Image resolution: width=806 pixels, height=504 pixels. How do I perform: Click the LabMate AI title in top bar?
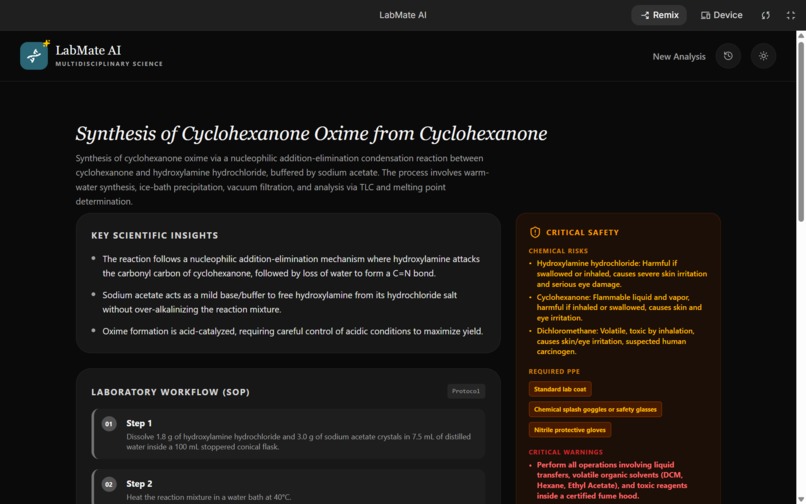[x=403, y=15]
